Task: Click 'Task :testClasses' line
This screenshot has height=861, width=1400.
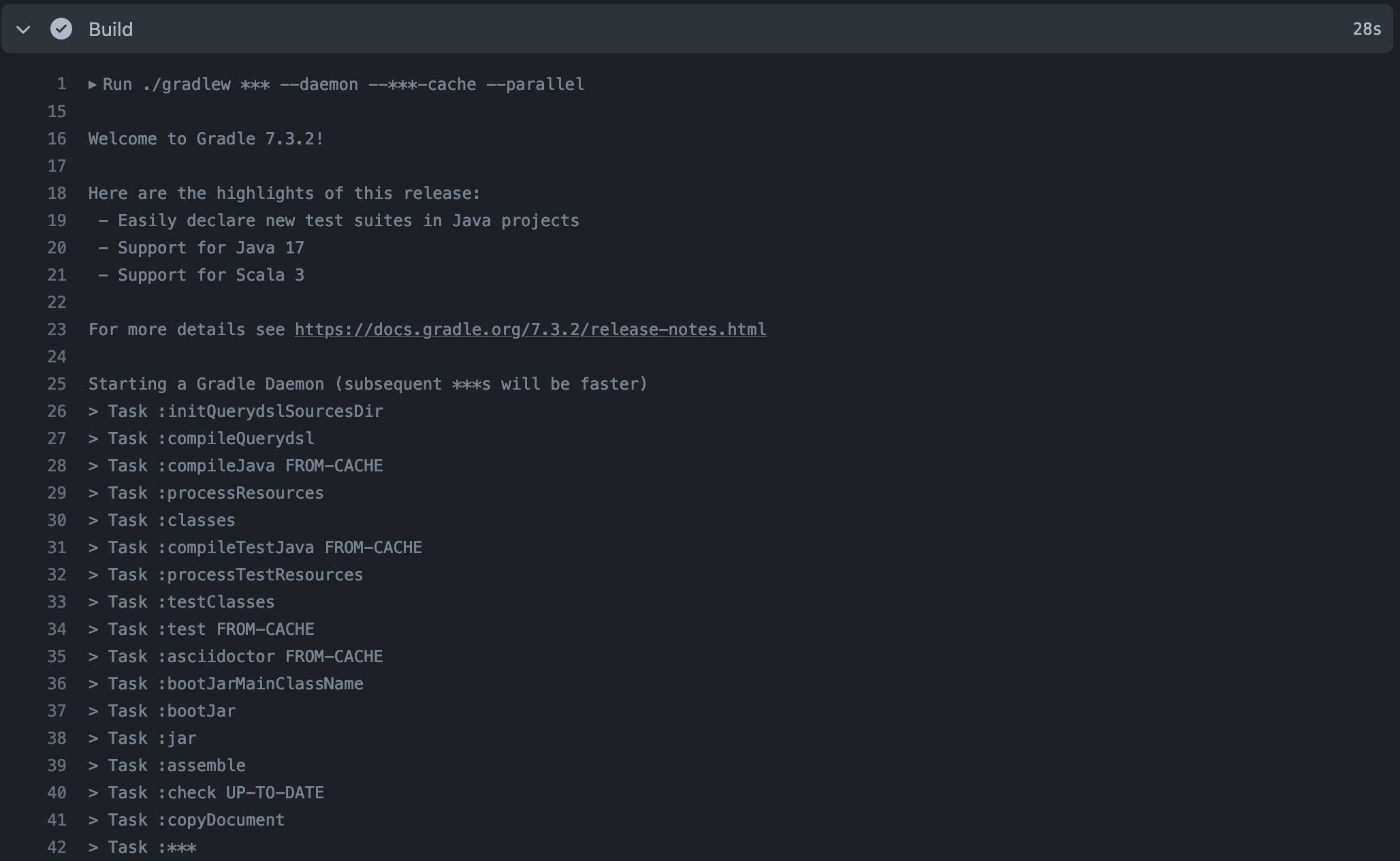Action: (182, 602)
